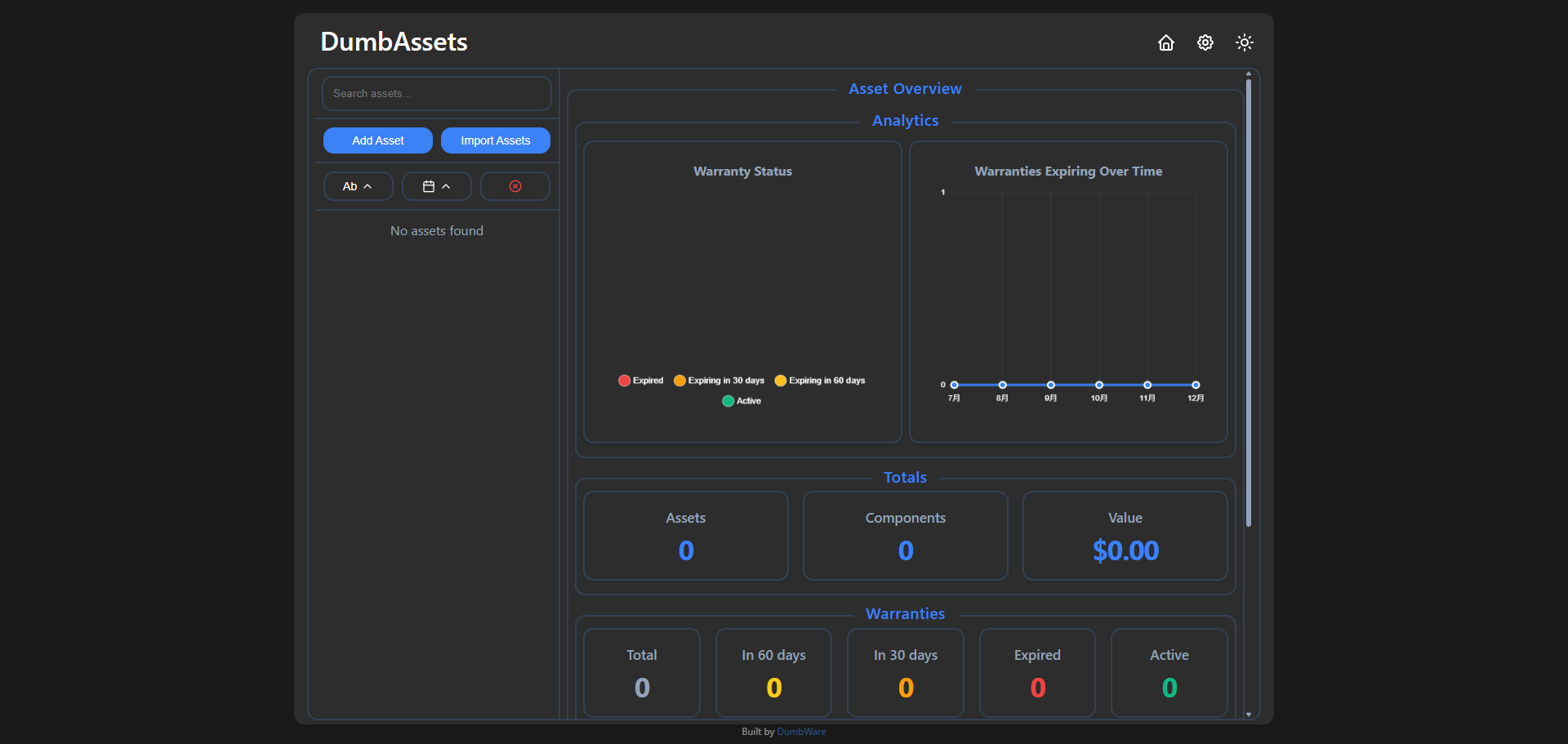Sort assets by name with Ab button
This screenshot has height=744, width=1568.
358,186
